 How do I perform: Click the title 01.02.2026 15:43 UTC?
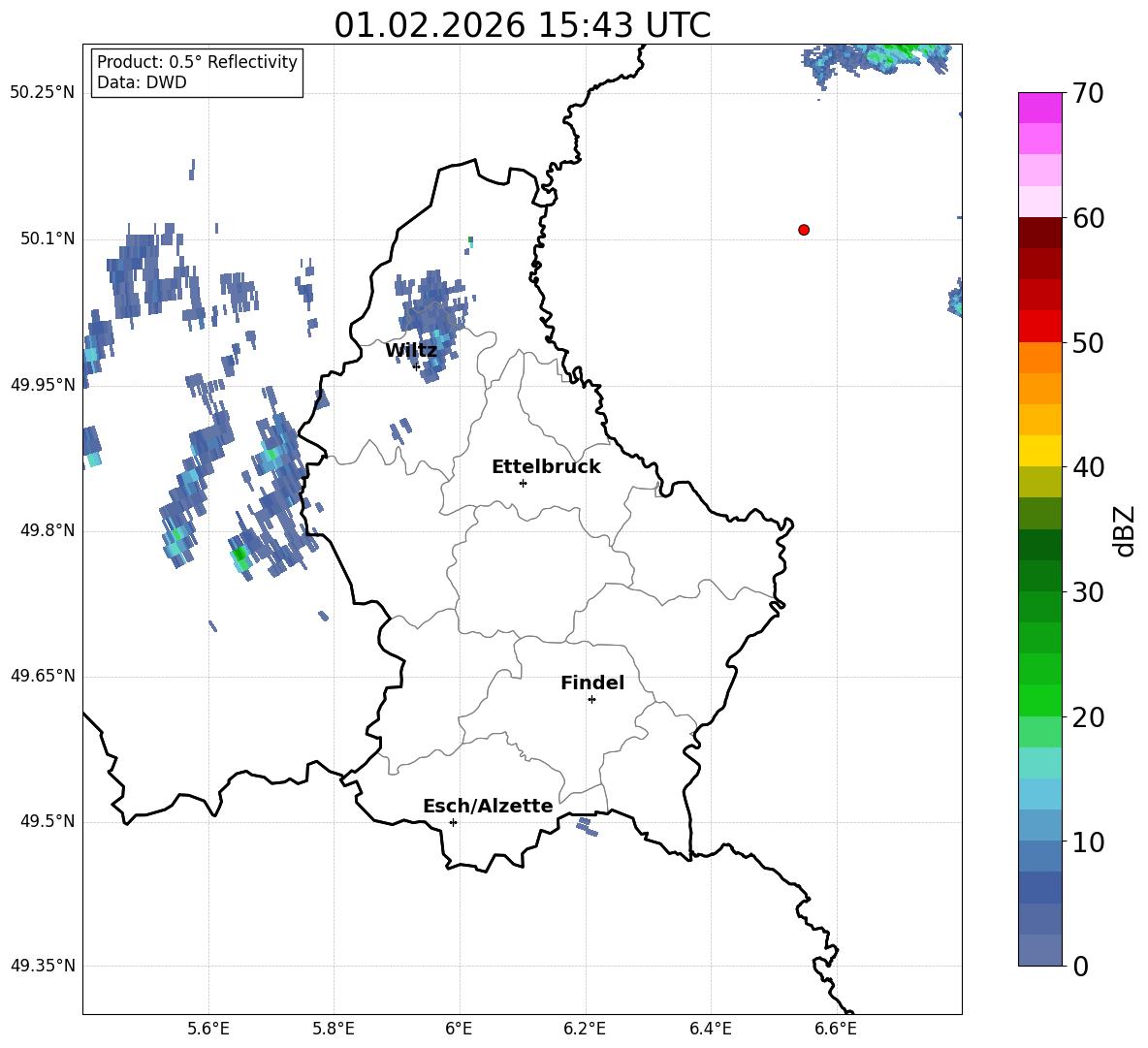[x=522, y=25]
